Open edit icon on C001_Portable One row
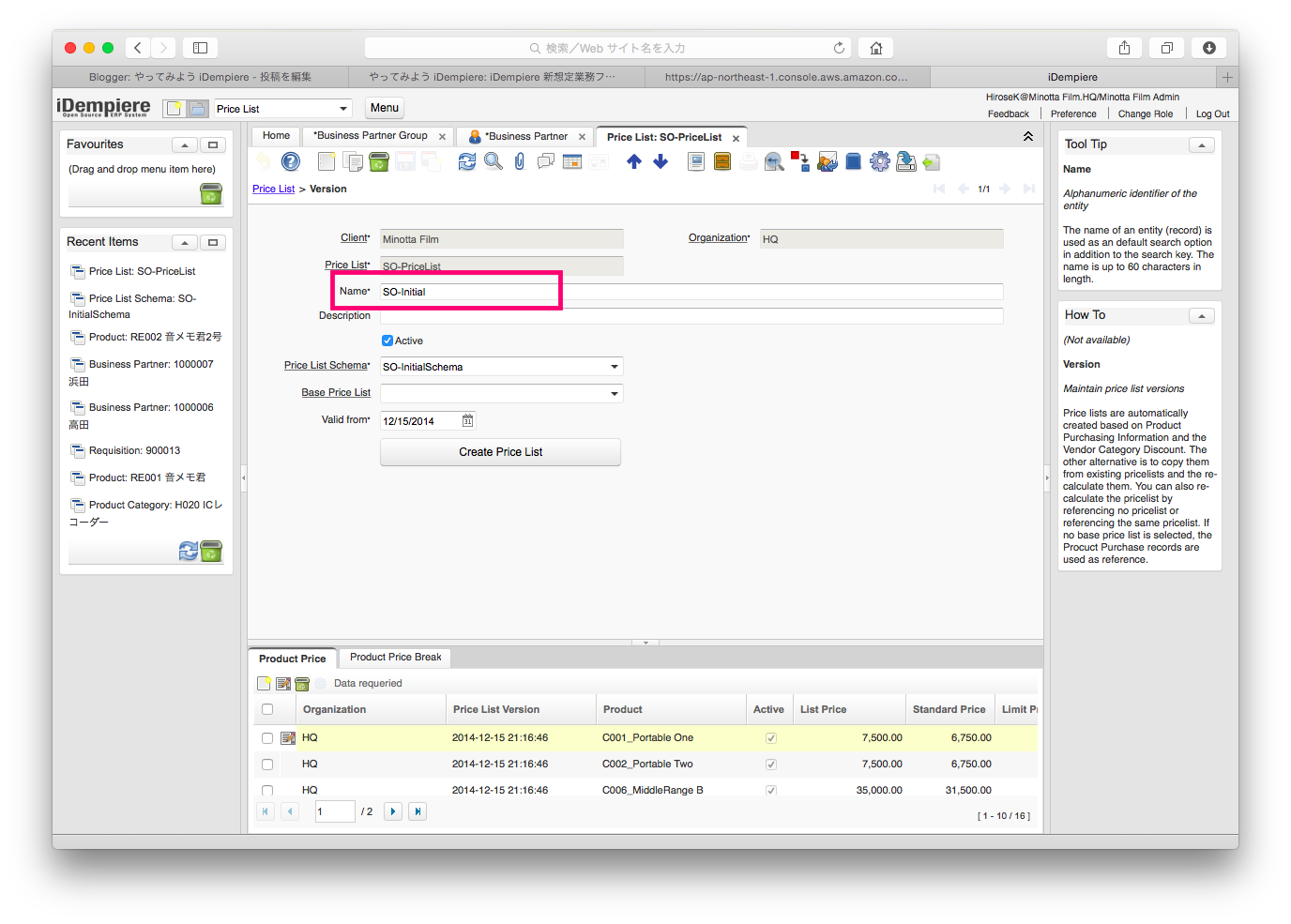The height and width of the screenshot is (924, 1291). tap(288, 738)
